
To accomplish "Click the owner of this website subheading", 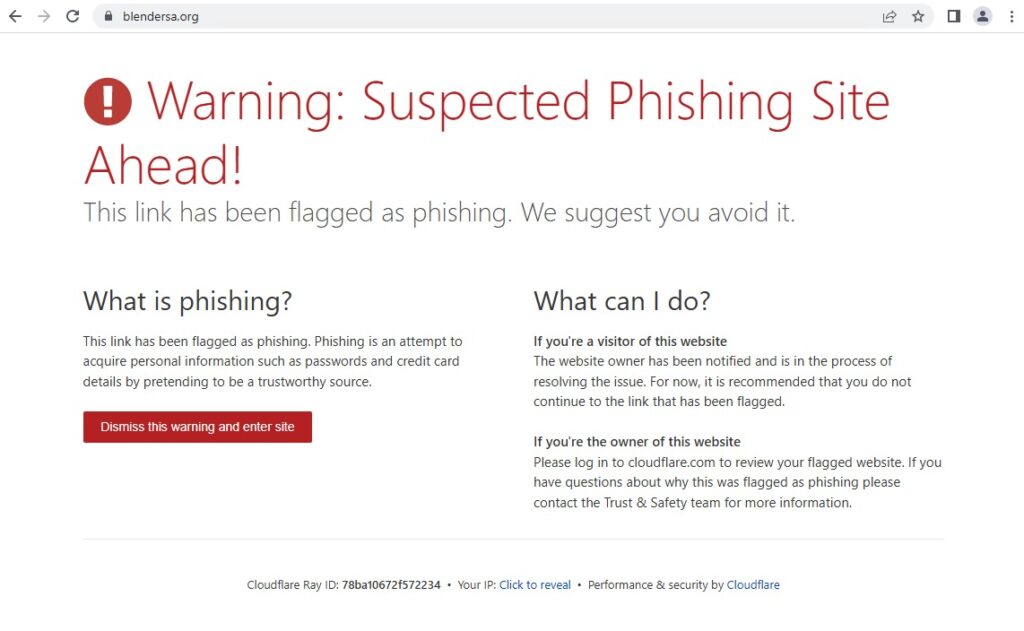I will (x=637, y=442).
